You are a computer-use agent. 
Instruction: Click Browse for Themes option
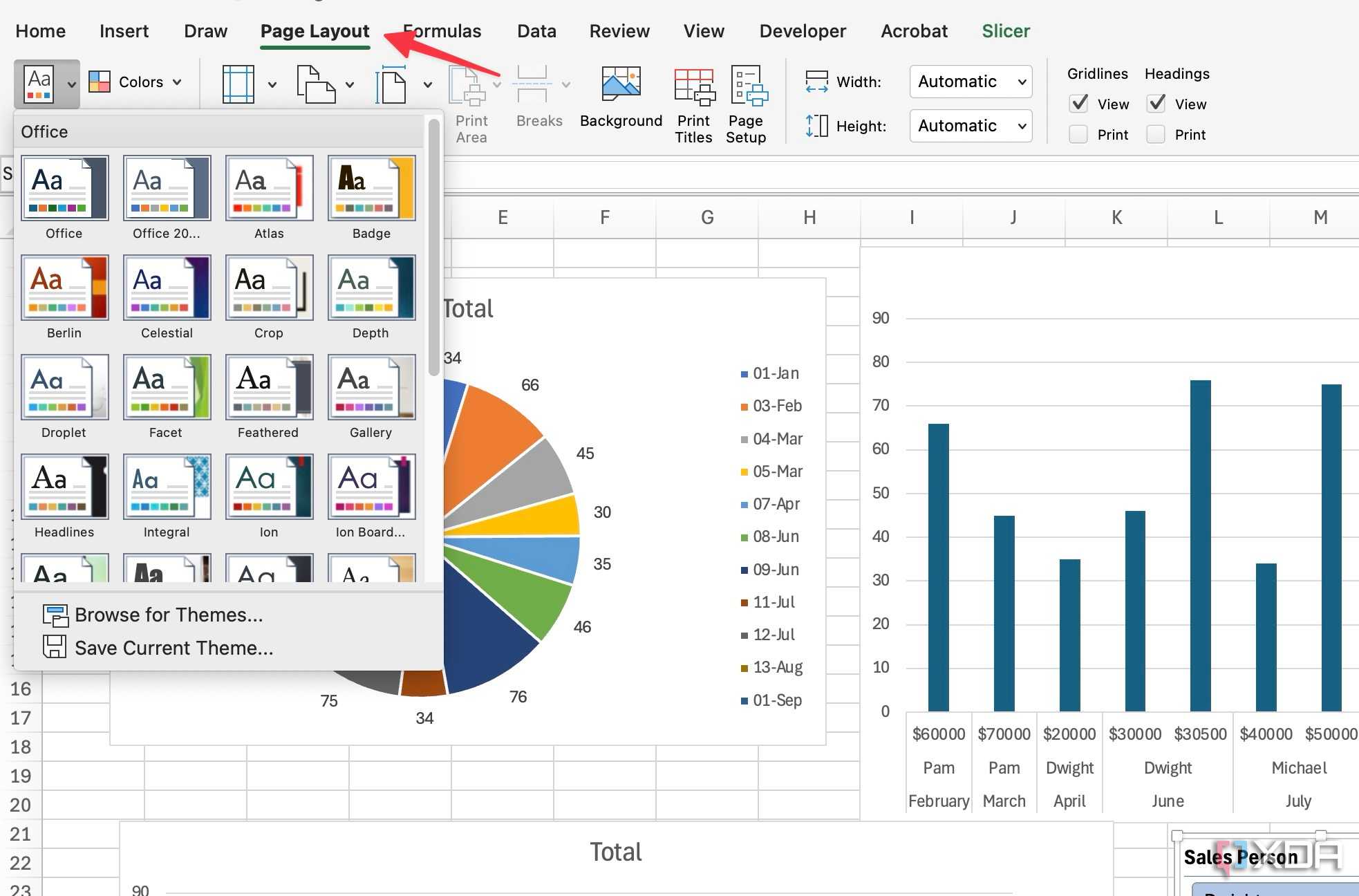(x=169, y=615)
